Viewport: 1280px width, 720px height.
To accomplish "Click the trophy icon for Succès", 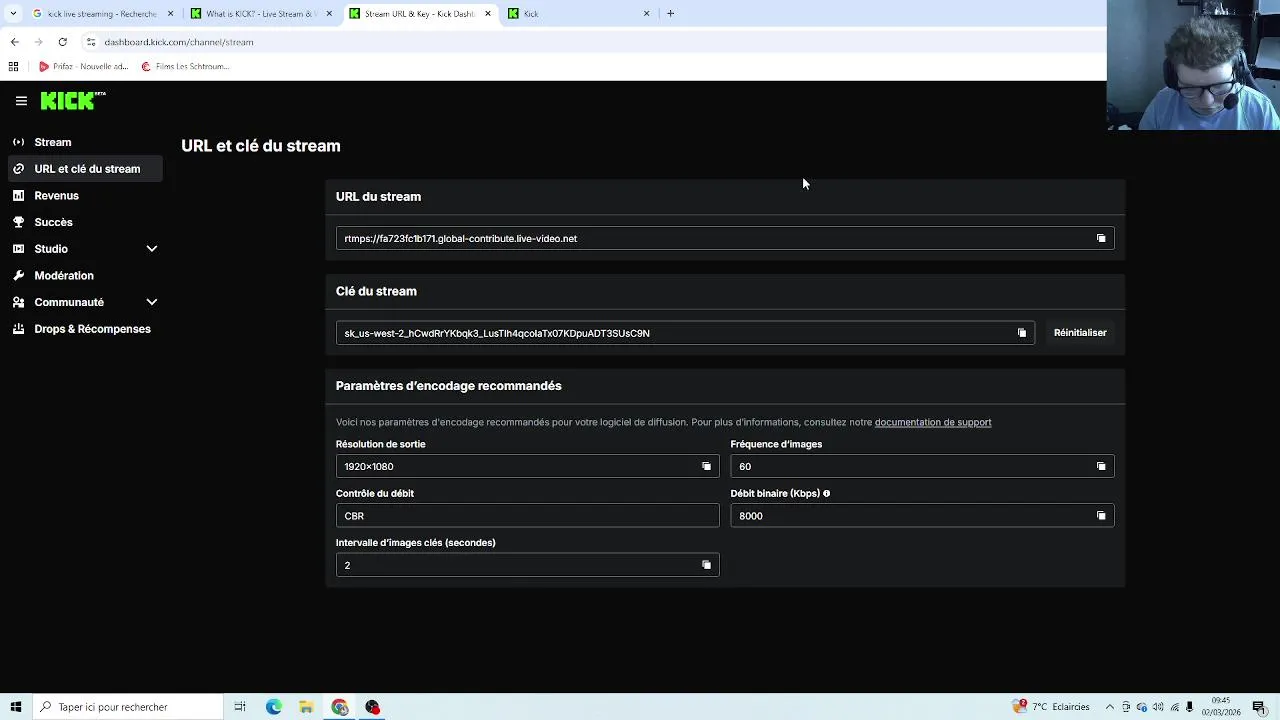I will (18, 222).
